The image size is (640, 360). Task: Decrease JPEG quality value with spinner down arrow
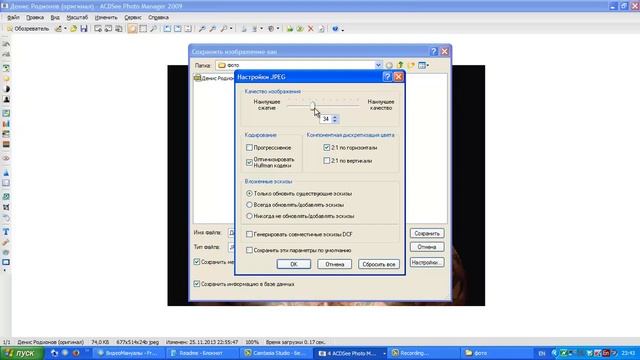coord(335,121)
